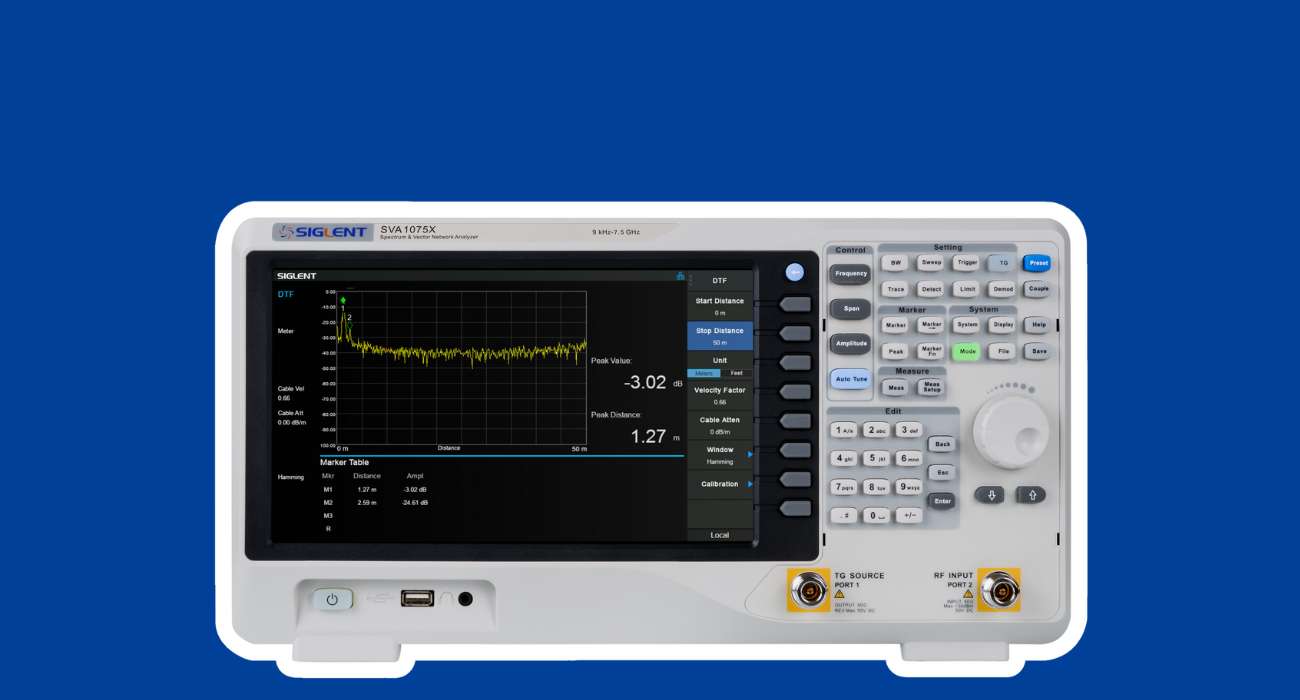Push the Span key

tap(851, 309)
